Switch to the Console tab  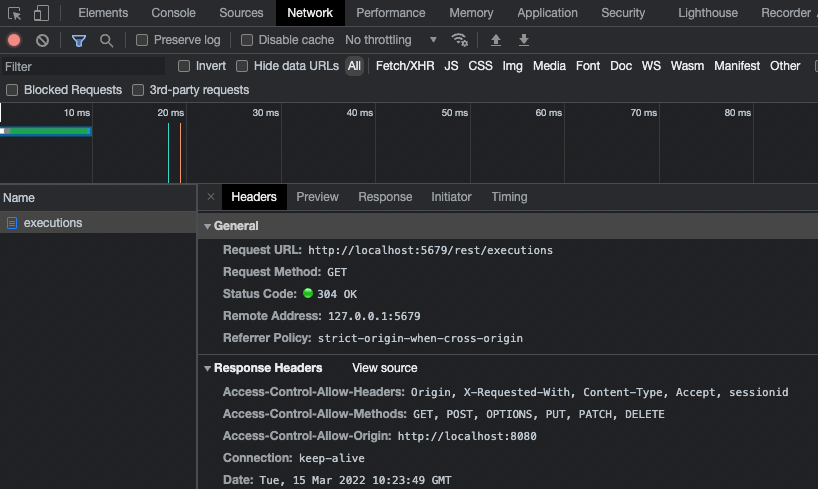point(173,13)
